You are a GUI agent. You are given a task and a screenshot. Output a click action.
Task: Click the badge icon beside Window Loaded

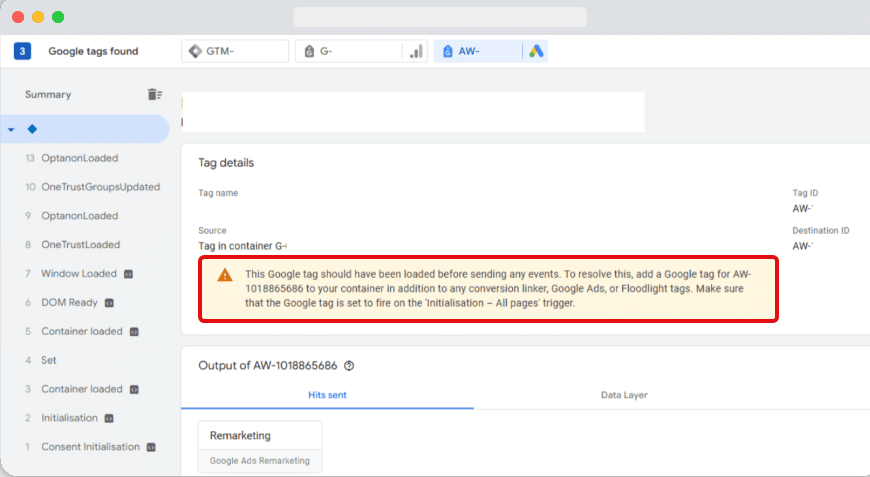coord(128,274)
